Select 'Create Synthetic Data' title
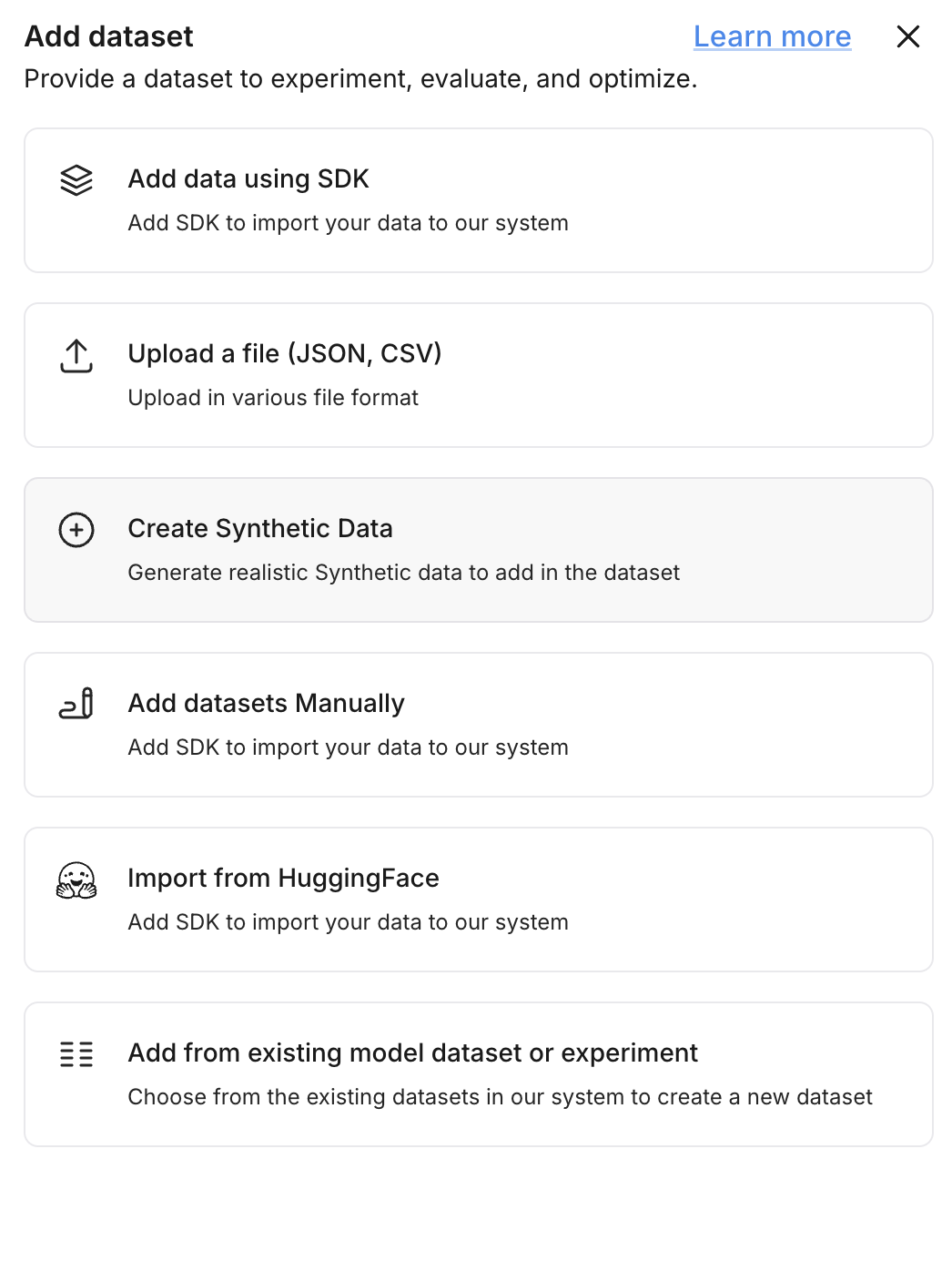This screenshot has width=952, height=1271. 260,528
